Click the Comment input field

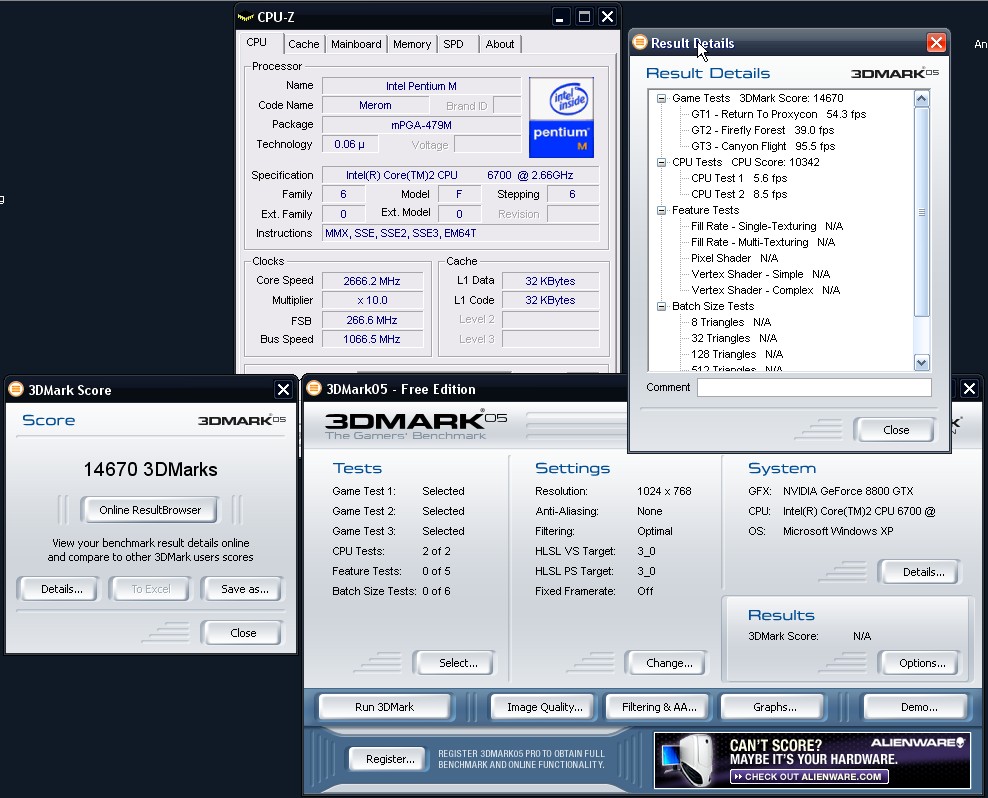tap(814, 387)
